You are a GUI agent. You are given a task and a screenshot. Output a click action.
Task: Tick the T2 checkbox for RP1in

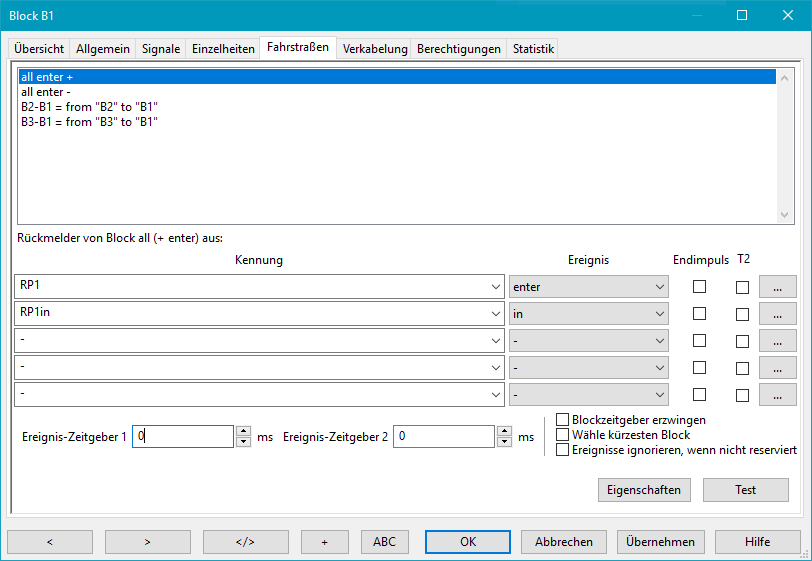(x=742, y=314)
